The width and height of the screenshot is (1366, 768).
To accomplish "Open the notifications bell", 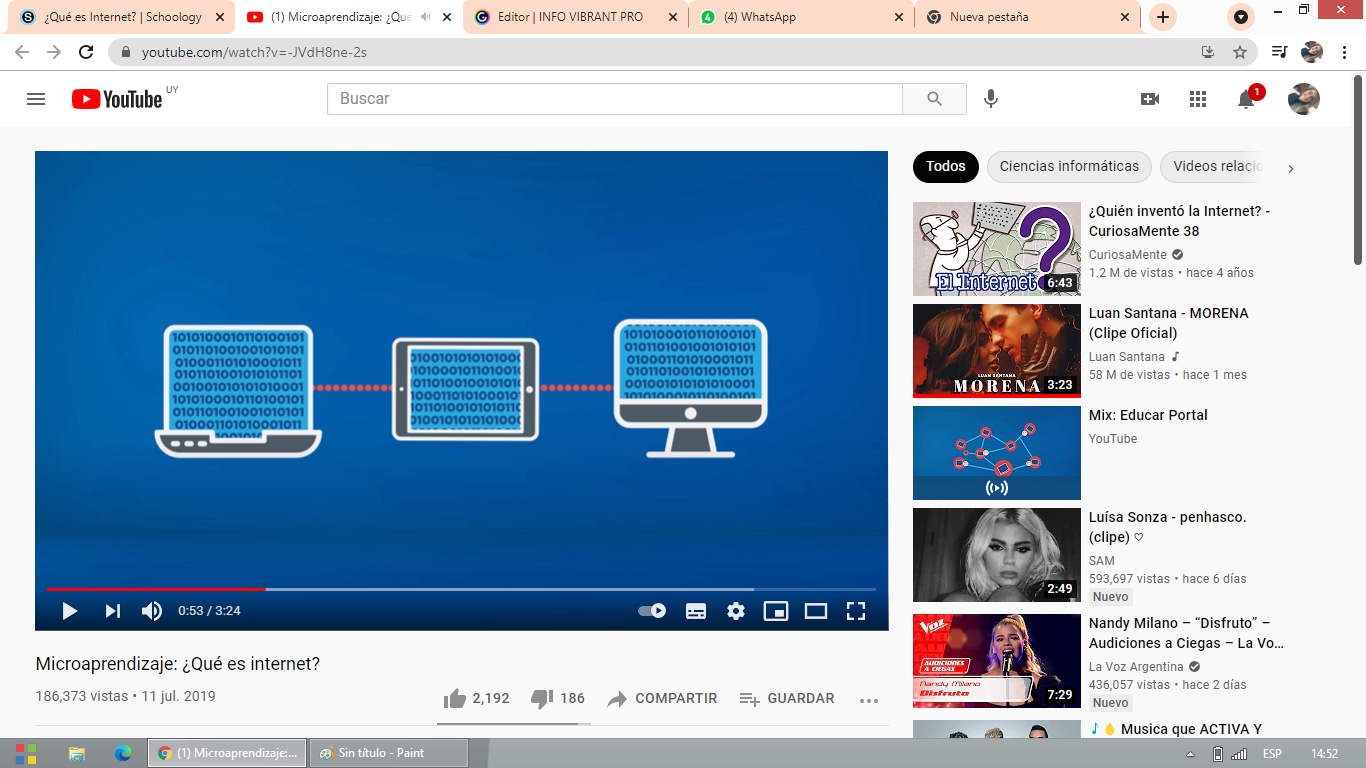I will pos(1246,99).
